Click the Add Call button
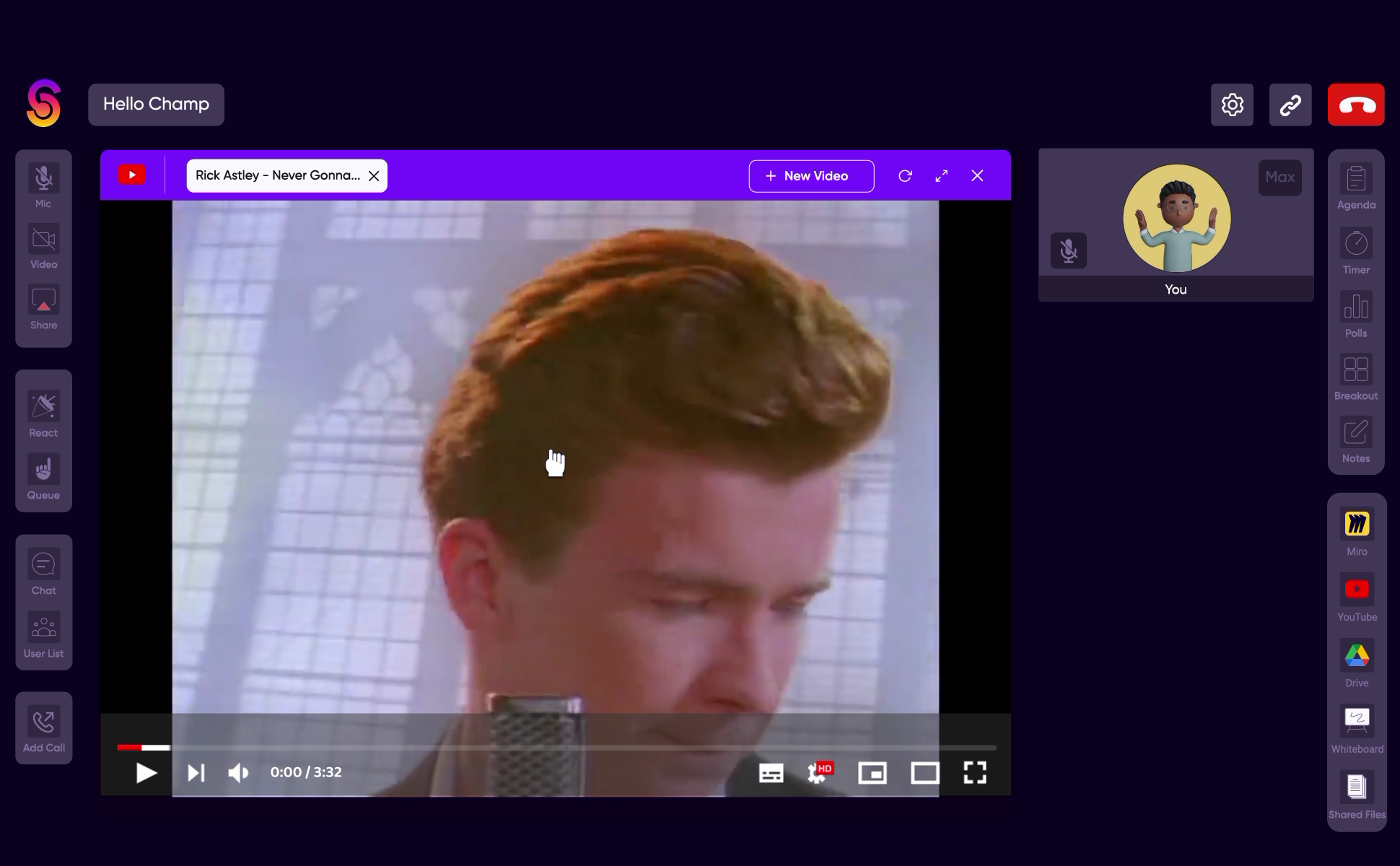This screenshot has width=1400, height=866. (x=43, y=729)
